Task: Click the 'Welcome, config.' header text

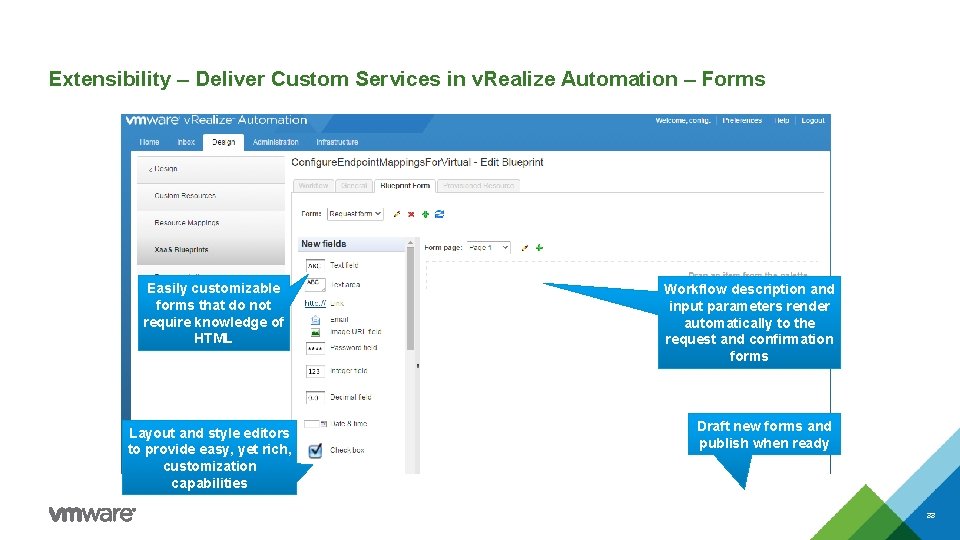Action: (683, 121)
